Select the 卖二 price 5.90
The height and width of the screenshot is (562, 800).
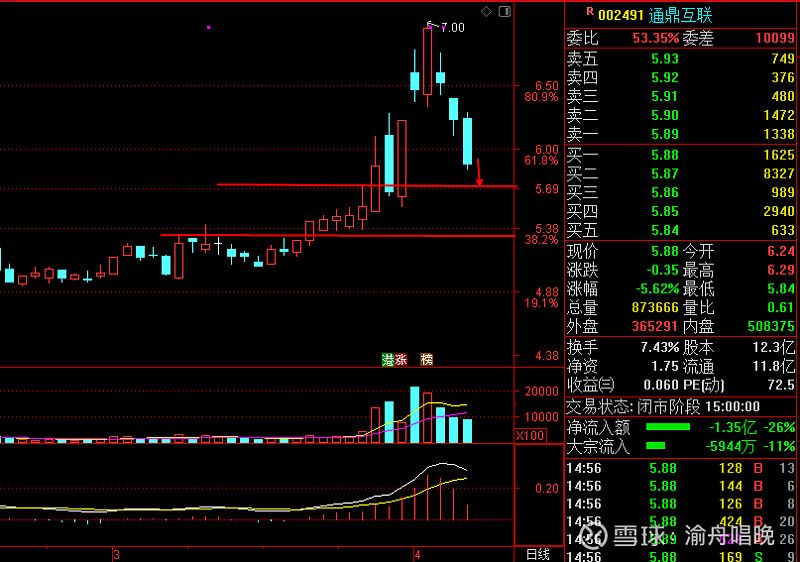(x=665, y=115)
